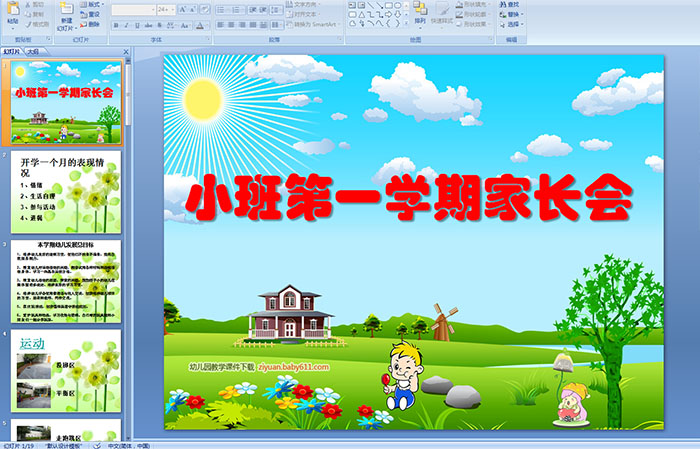The height and width of the screenshot is (449, 700).
Task: Click the Clear Formatting icon
Action: coord(204,10)
